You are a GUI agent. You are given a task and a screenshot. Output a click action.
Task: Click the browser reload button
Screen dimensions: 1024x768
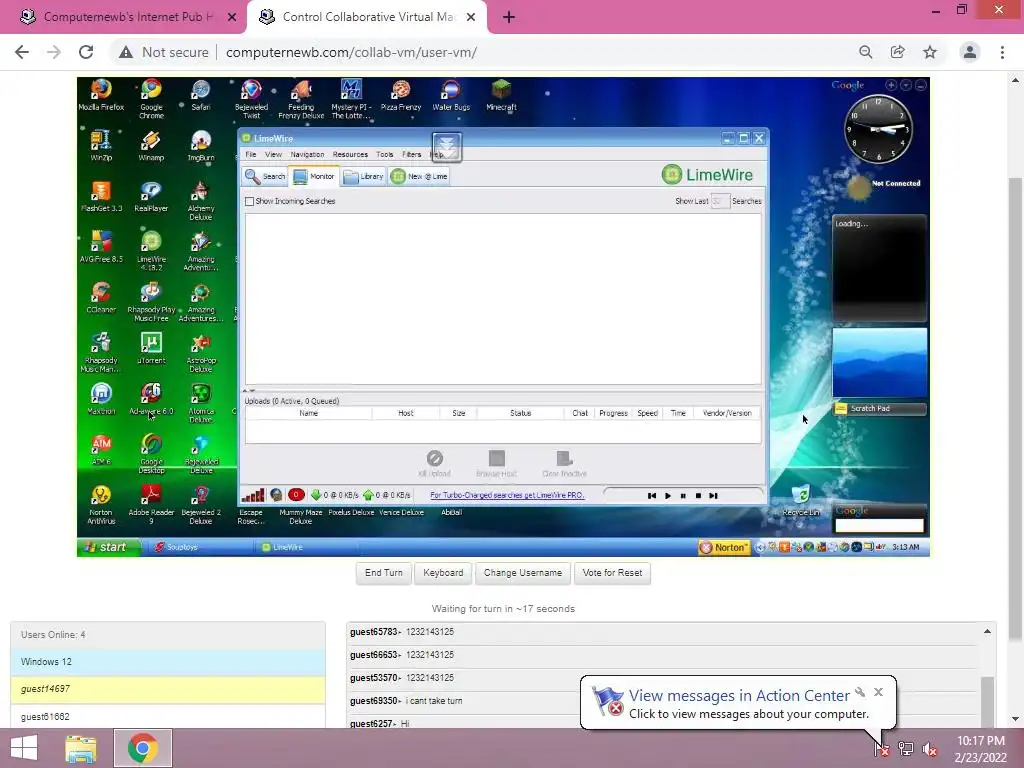tap(86, 52)
